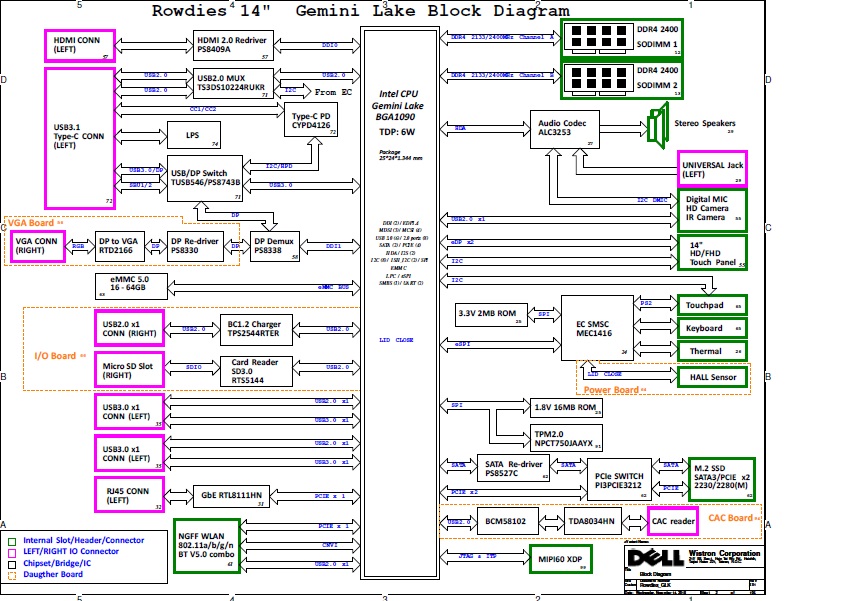Select the 14" HD/FHD Touch Panel block

pos(713,253)
